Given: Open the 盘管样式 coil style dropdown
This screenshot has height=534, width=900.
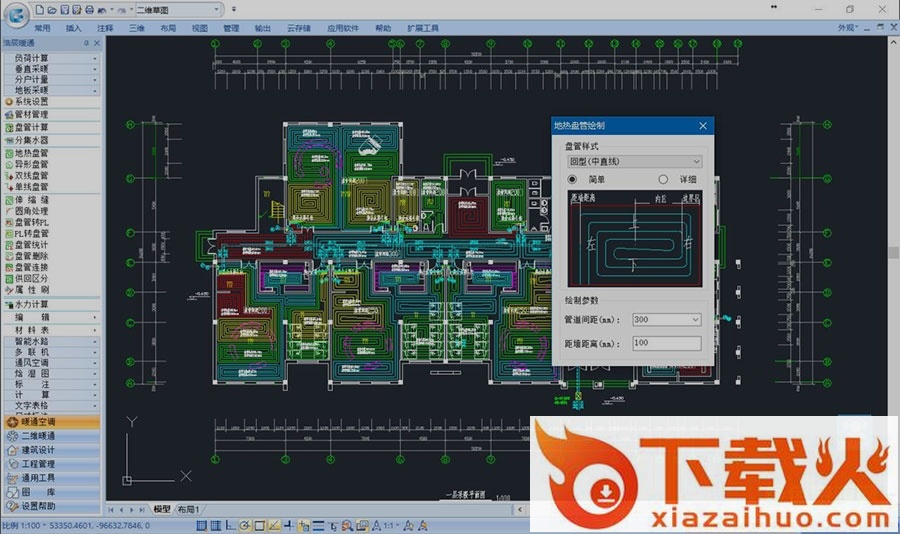Looking at the screenshot, I should pyautogui.click(x=634, y=161).
